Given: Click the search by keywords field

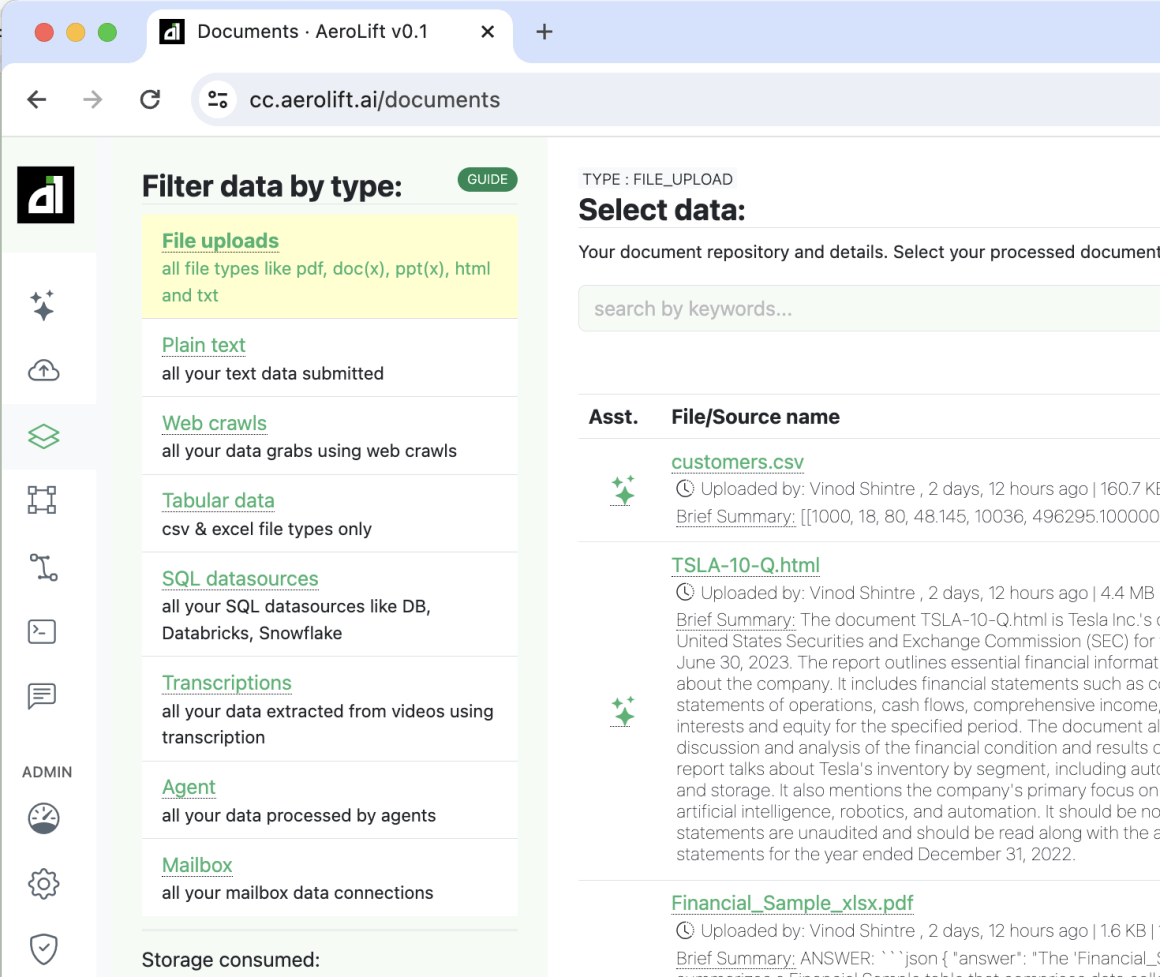Looking at the screenshot, I should point(869,308).
